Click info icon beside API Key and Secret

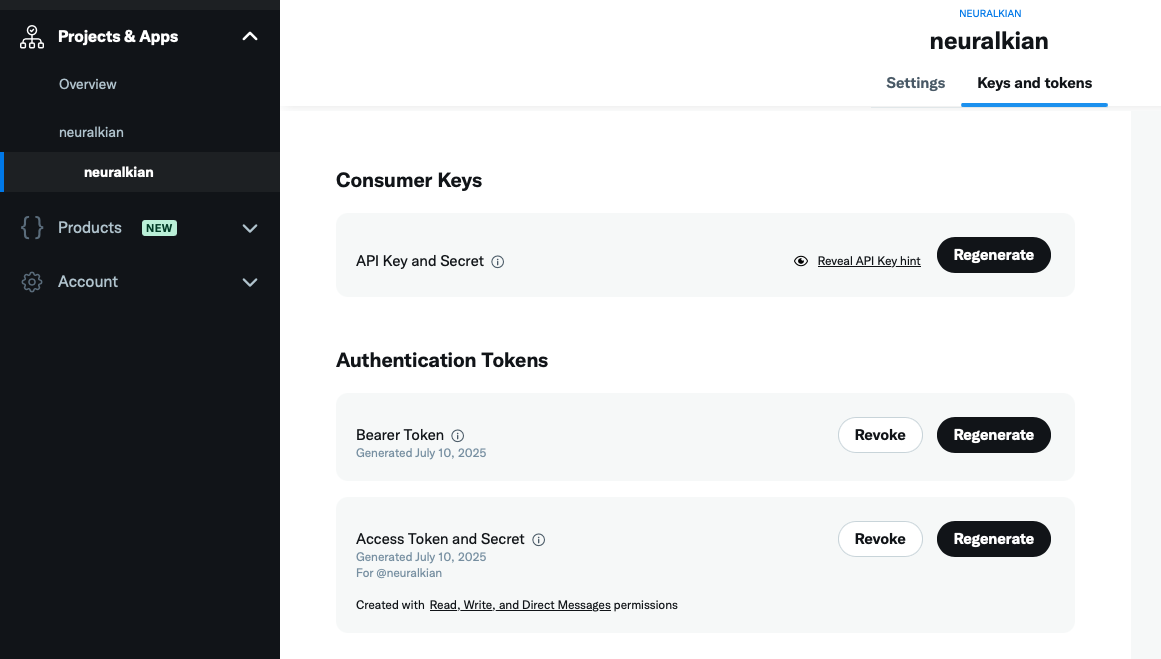498,262
